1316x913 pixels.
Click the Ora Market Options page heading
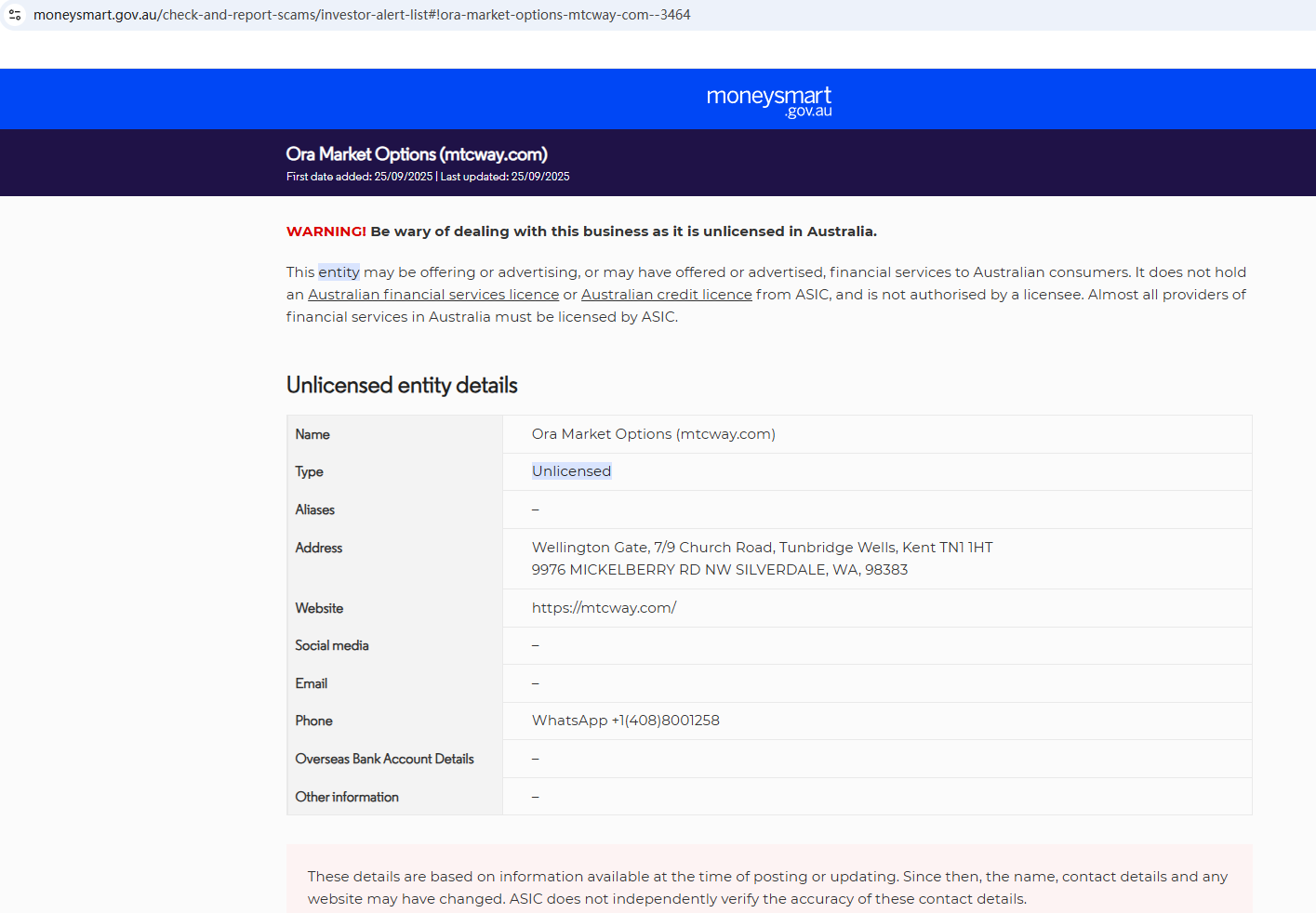[x=417, y=154]
